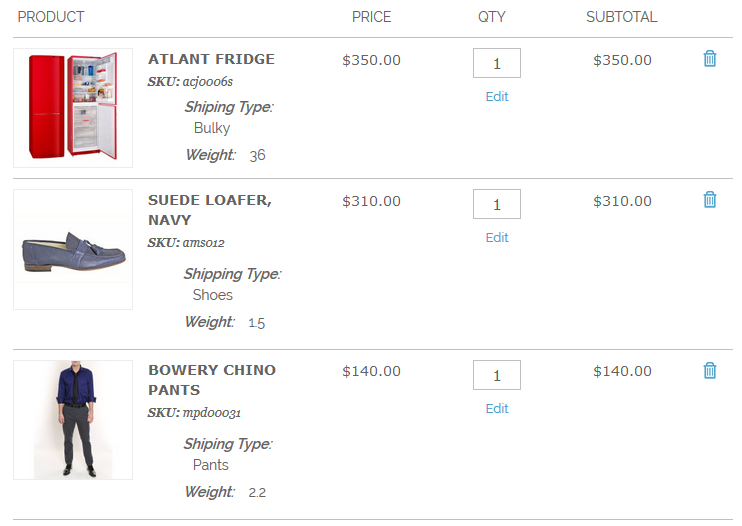Focus the Atlant Fridge quantity field
Viewport: 742px width, 526px height.
coord(497,63)
